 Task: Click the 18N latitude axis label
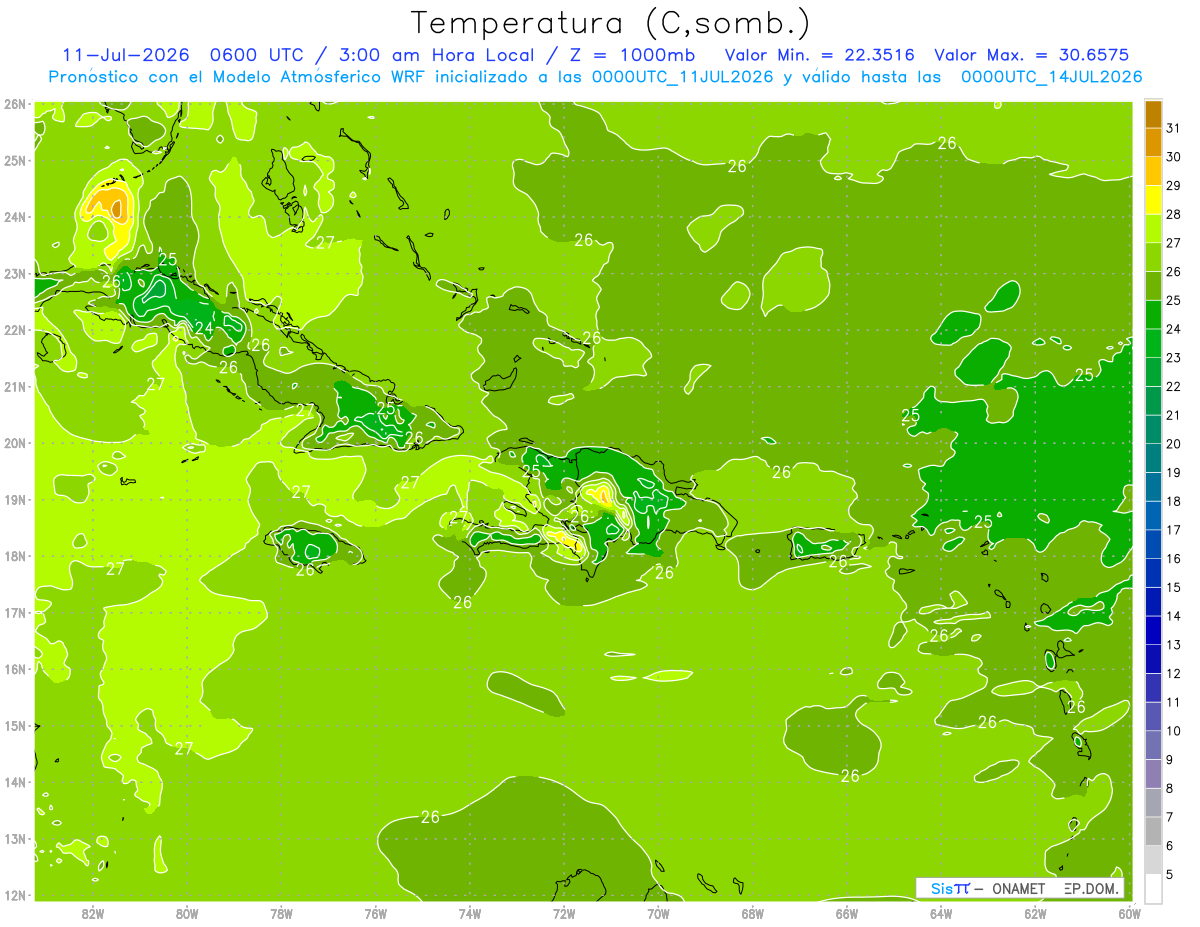click(x=15, y=556)
